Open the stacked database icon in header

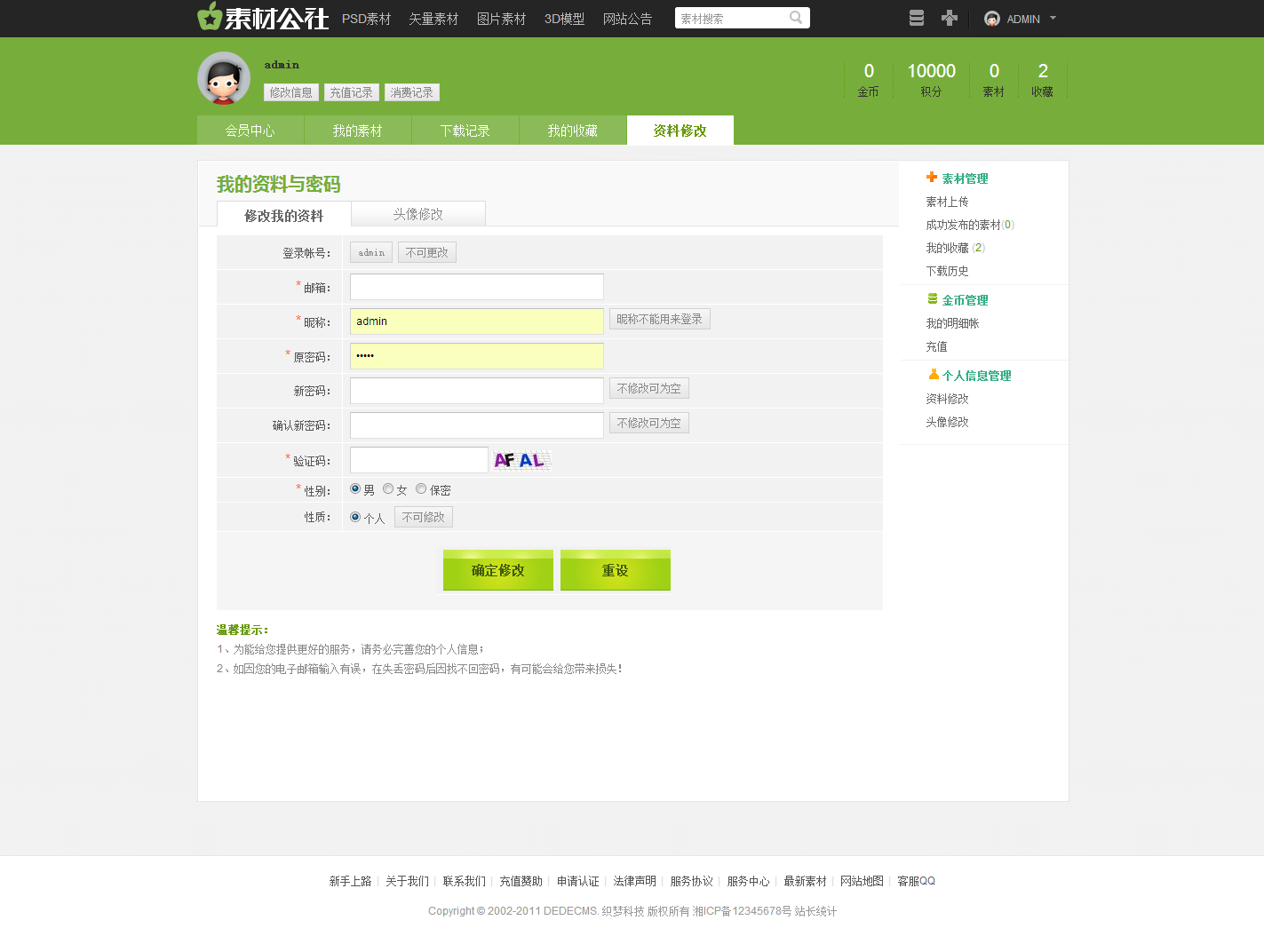(917, 19)
